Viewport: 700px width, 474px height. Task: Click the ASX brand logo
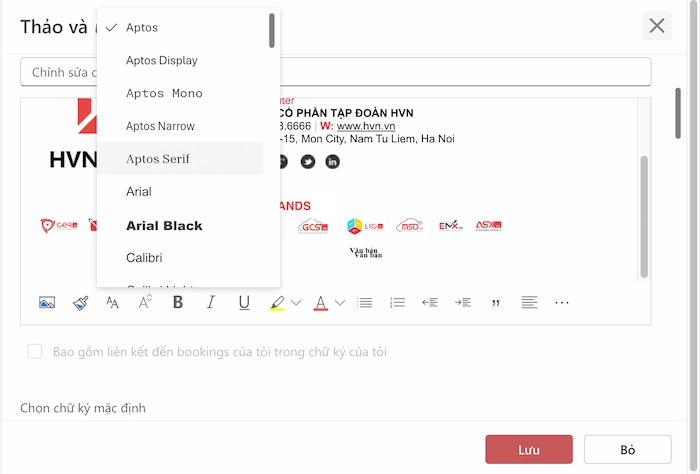point(488,226)
